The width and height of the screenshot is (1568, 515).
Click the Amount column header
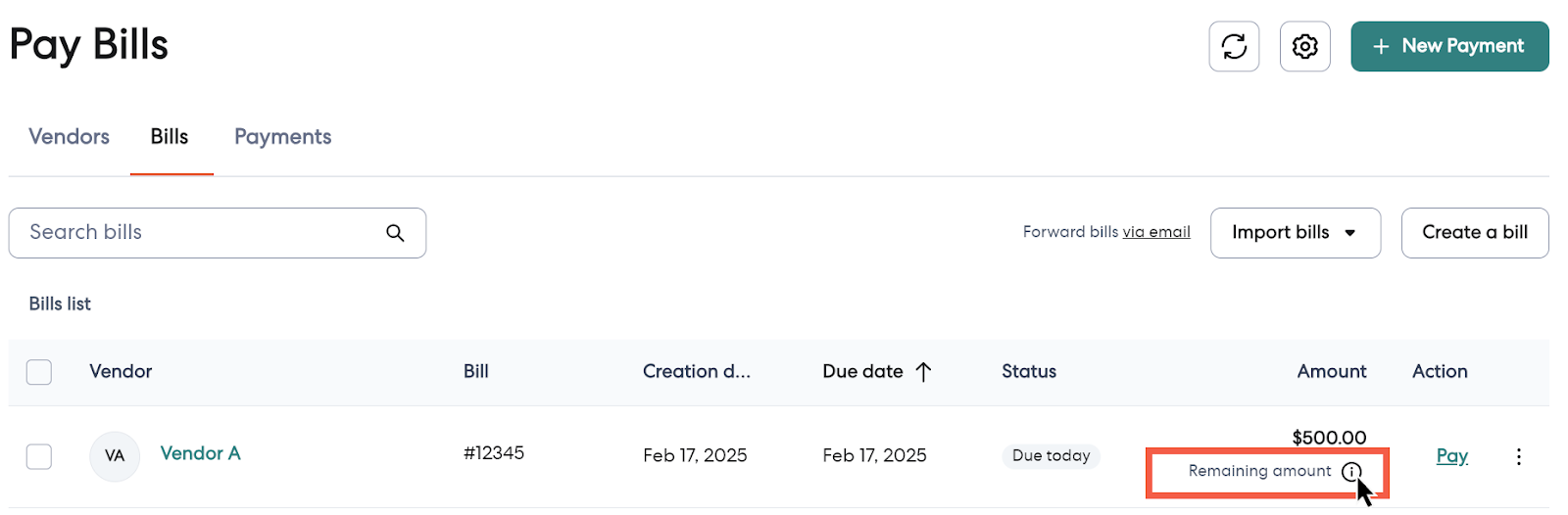[1331, 371]
